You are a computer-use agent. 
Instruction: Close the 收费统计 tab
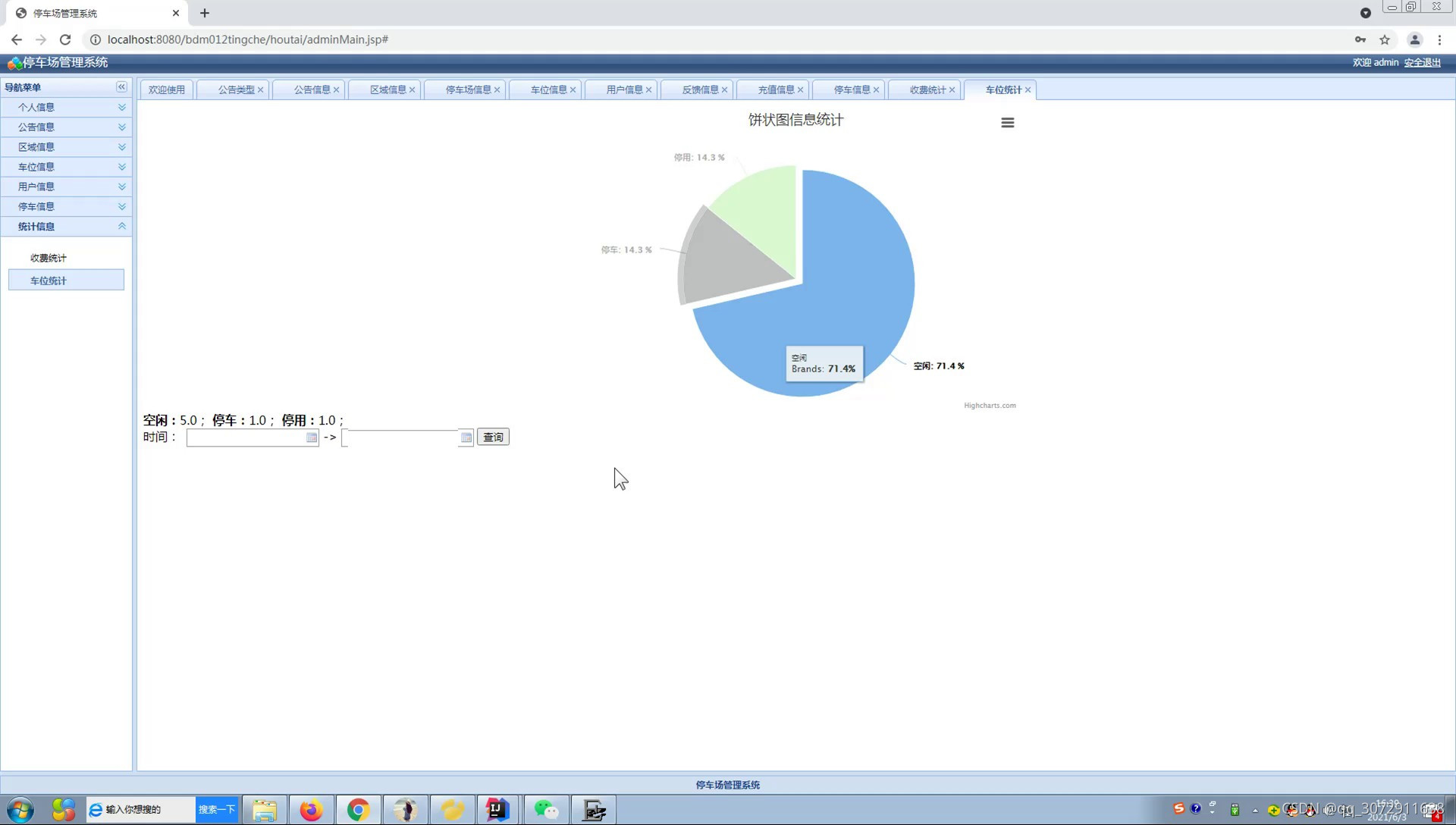(952, 90)
